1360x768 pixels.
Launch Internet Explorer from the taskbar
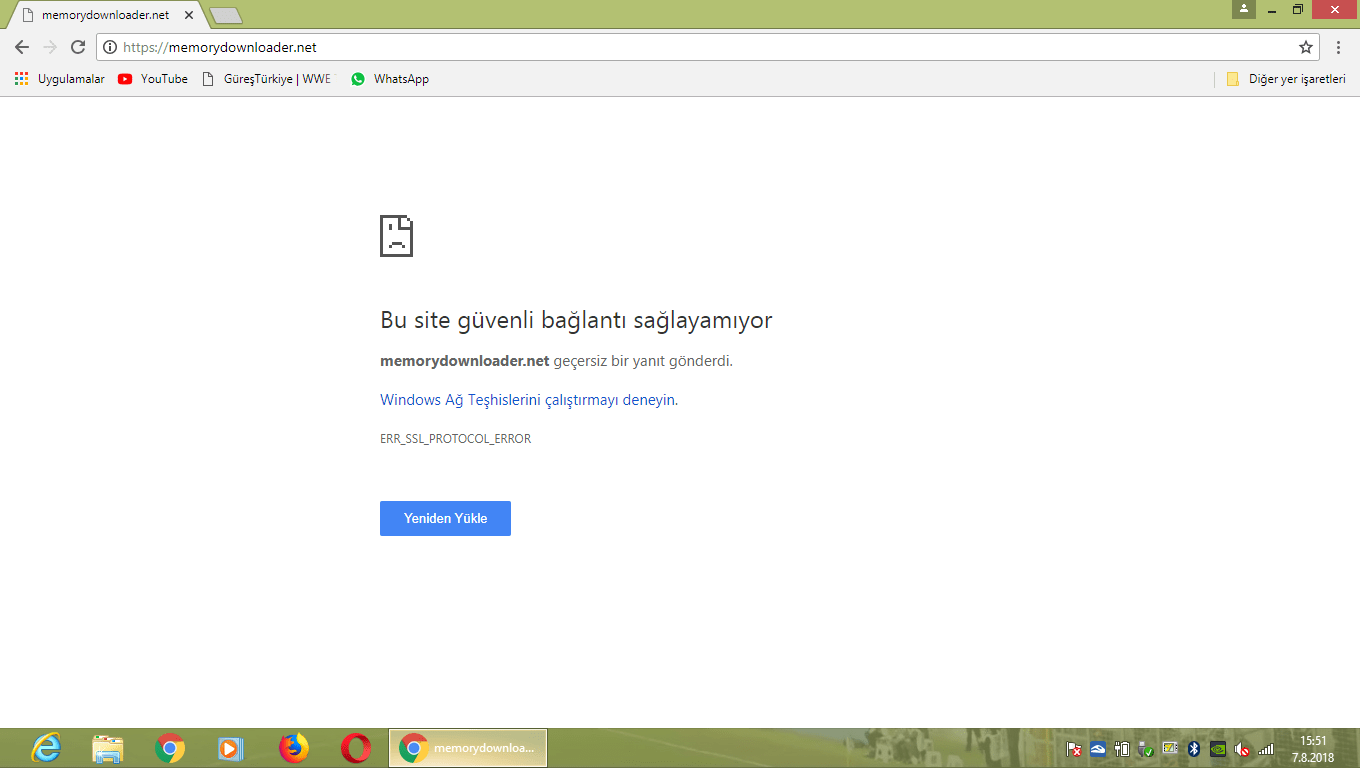tap(46, 748)
